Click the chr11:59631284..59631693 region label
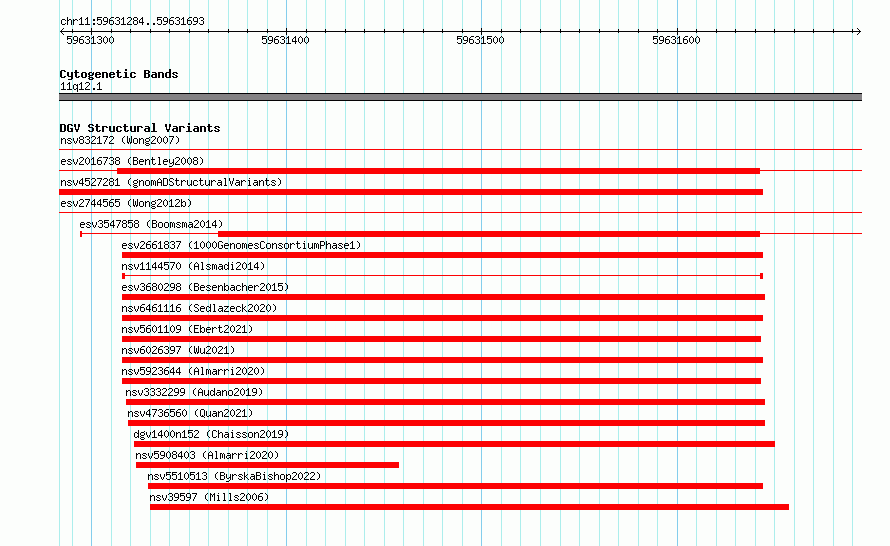The height and width of the screenshot is (546, 890). [x=132, y=22]
